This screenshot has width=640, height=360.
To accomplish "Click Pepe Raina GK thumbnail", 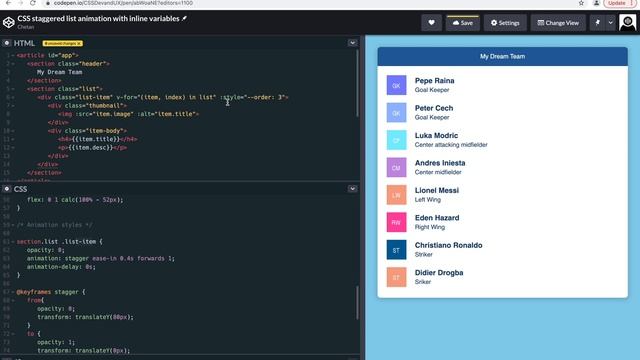I will tap(396, 85).
